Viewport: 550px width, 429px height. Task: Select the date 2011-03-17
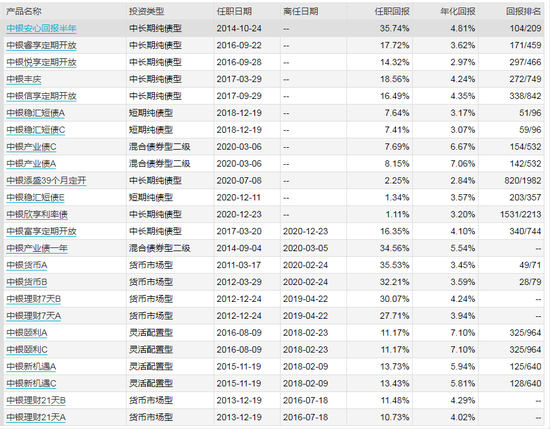[239, 265]
